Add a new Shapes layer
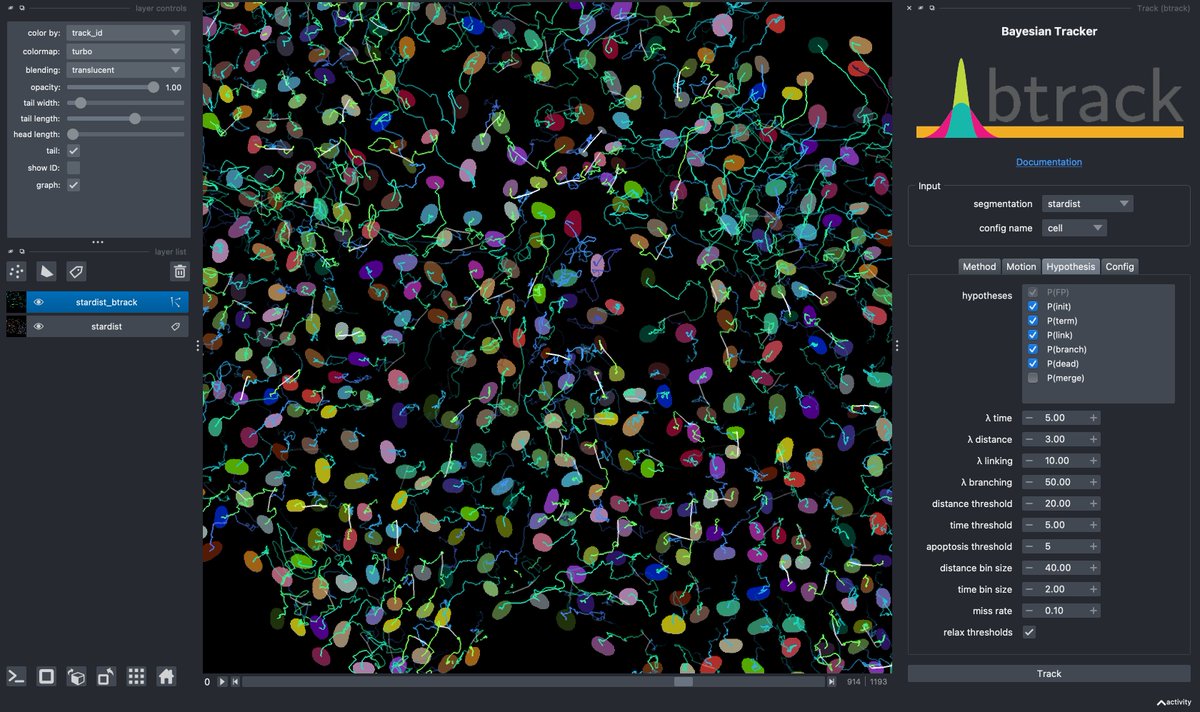 click(45, 271)
